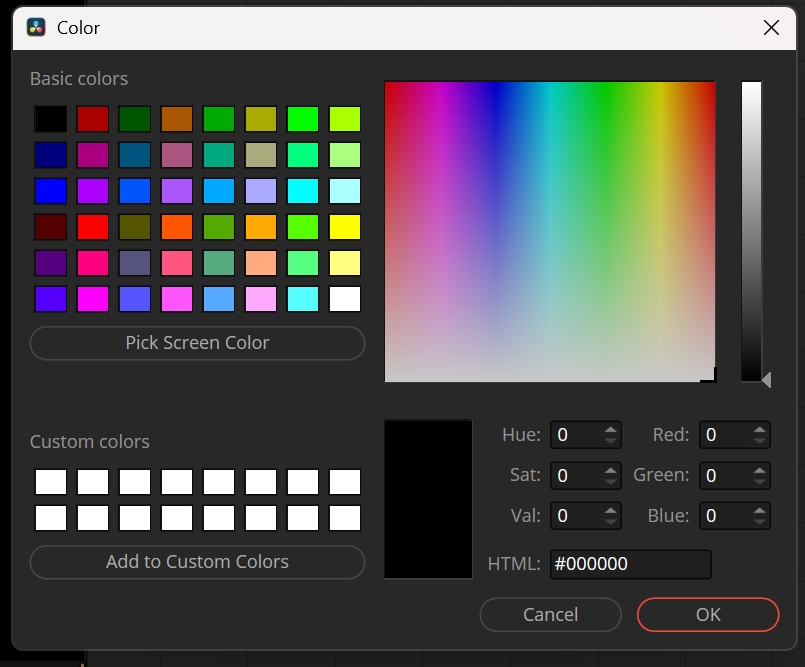Image resolution: width=805 pixels, height=667 pixels.
Task: Pick the lavender swatch in third row
Action: tap(261, 191)
